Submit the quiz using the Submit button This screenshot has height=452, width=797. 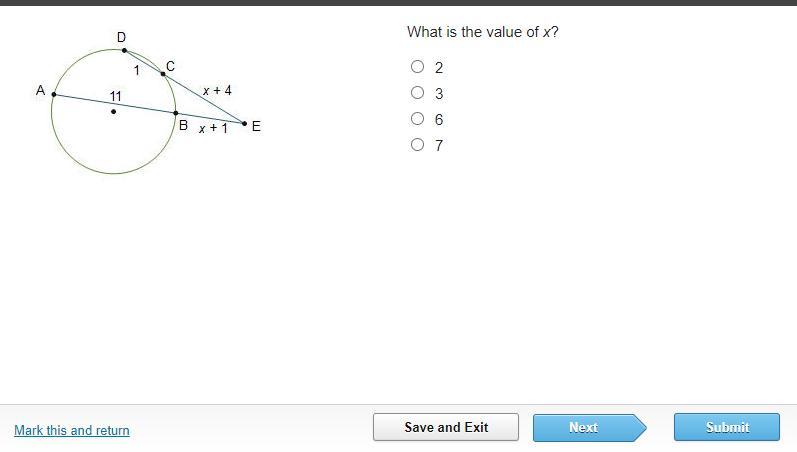coord(727,427)
